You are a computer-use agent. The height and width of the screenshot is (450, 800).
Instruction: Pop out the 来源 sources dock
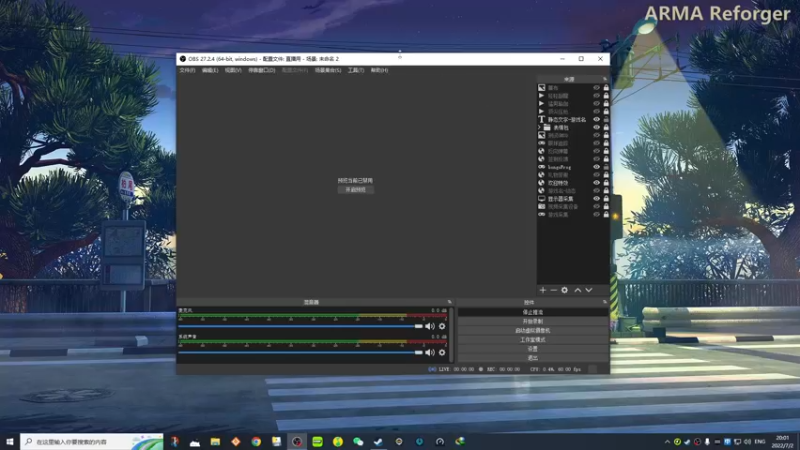click(605, 79)
